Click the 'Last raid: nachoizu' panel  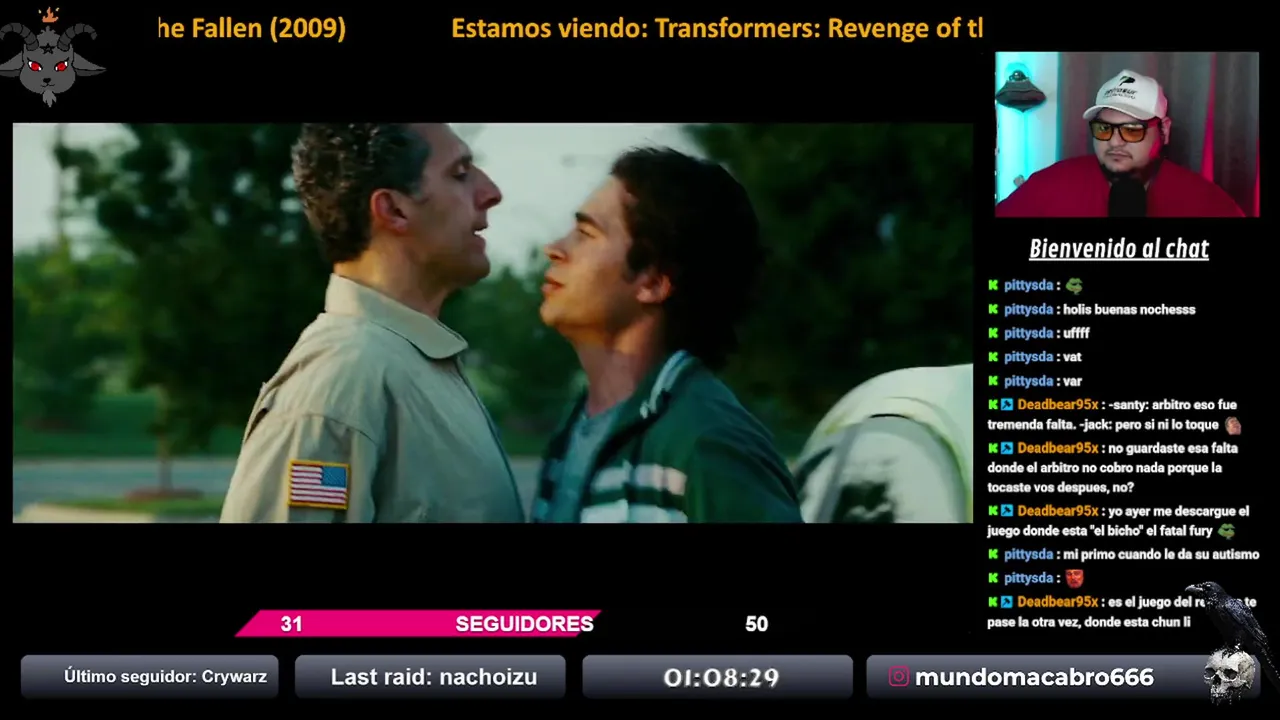click(430, 677)
